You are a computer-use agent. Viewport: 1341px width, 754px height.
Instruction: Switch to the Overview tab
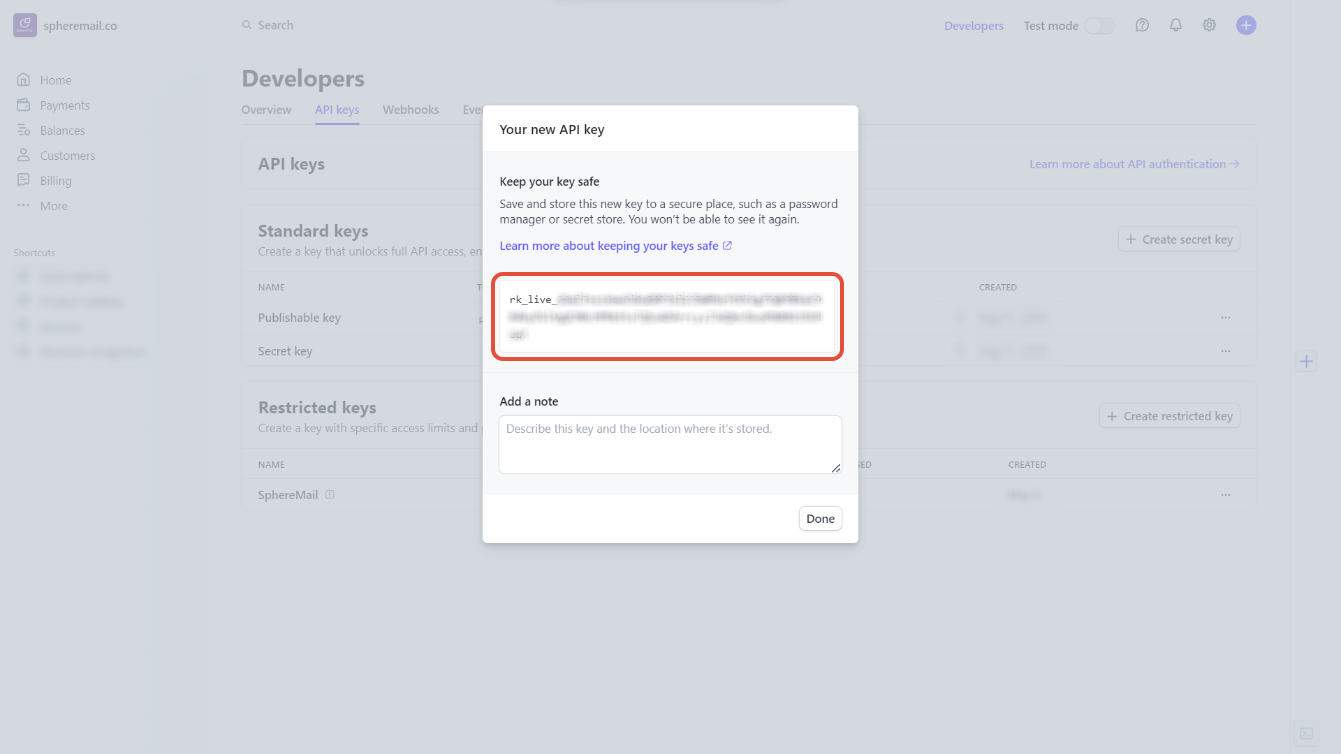point(266,110)
